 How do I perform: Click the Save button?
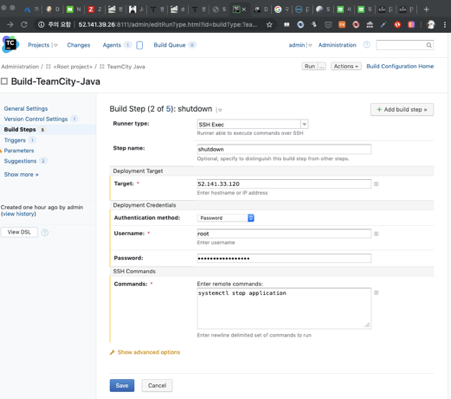pos(122,385)
